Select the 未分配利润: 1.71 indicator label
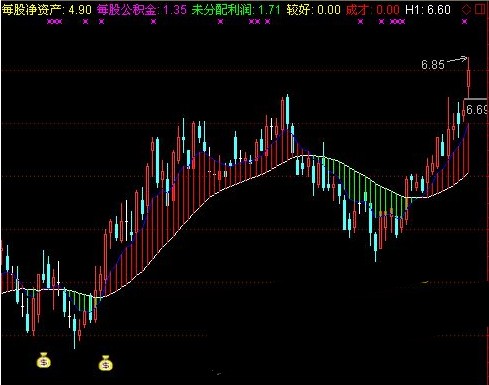The height and width of the screenshot is (385, 489). 236,9
